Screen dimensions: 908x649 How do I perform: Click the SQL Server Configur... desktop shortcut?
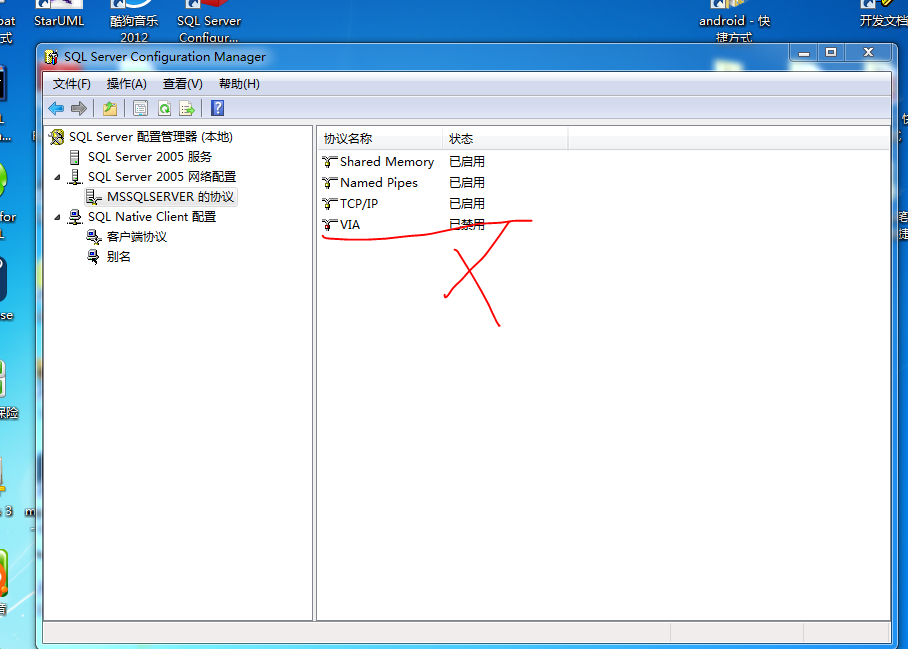coord(209,22)
